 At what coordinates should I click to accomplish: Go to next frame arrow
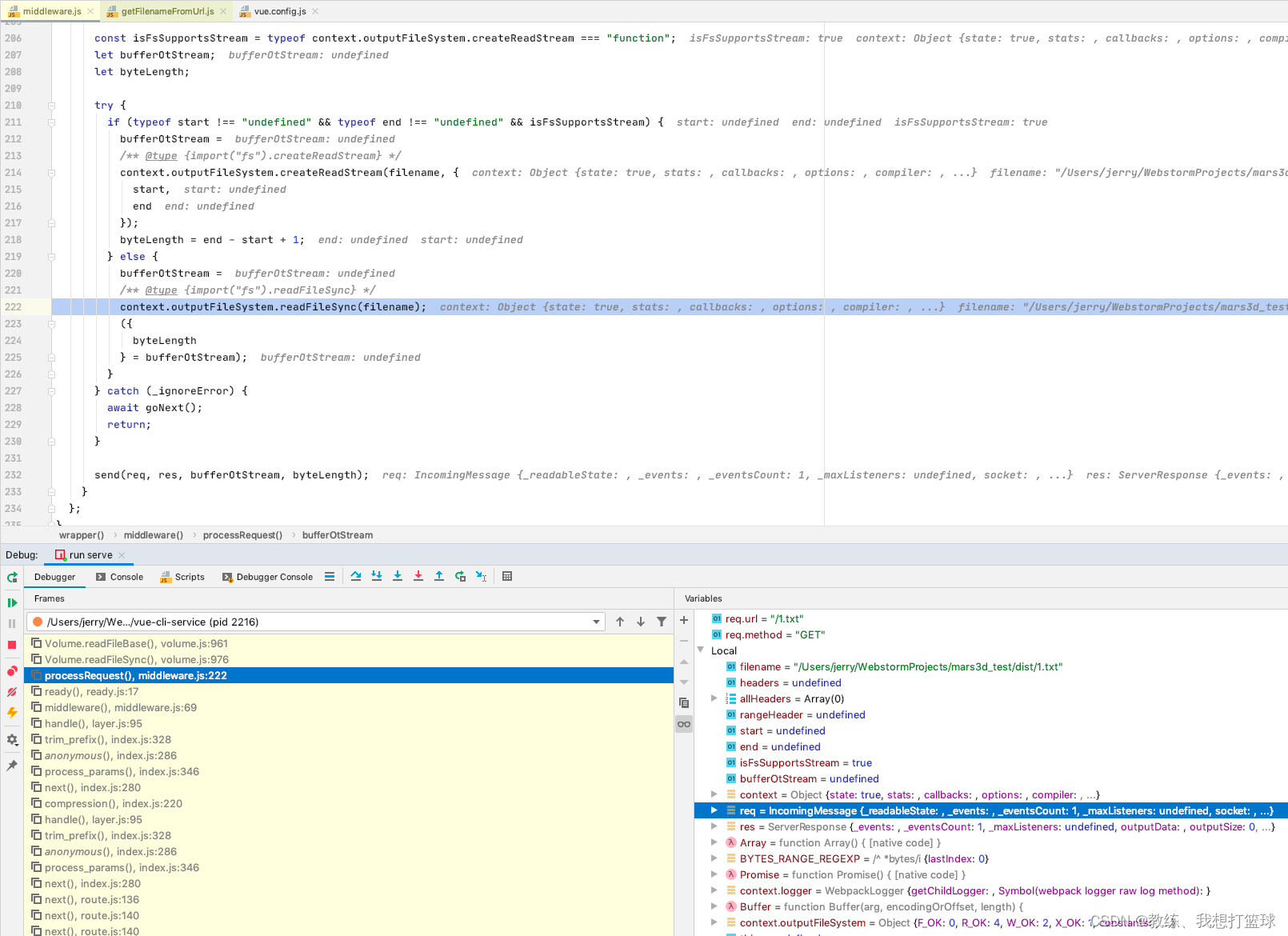coord(641,622)
